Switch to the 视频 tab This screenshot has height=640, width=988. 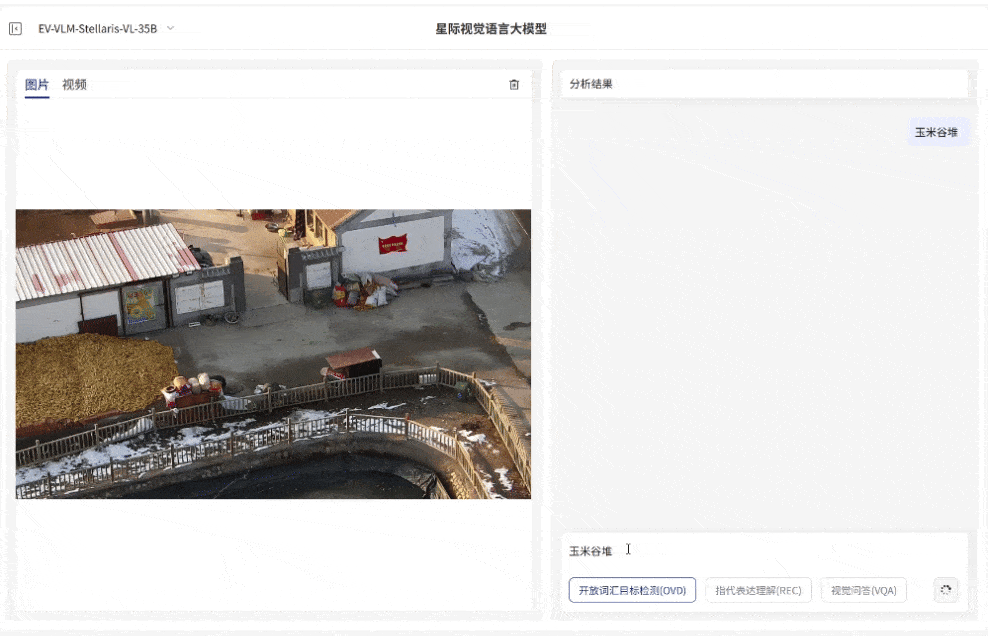(74, 84)
